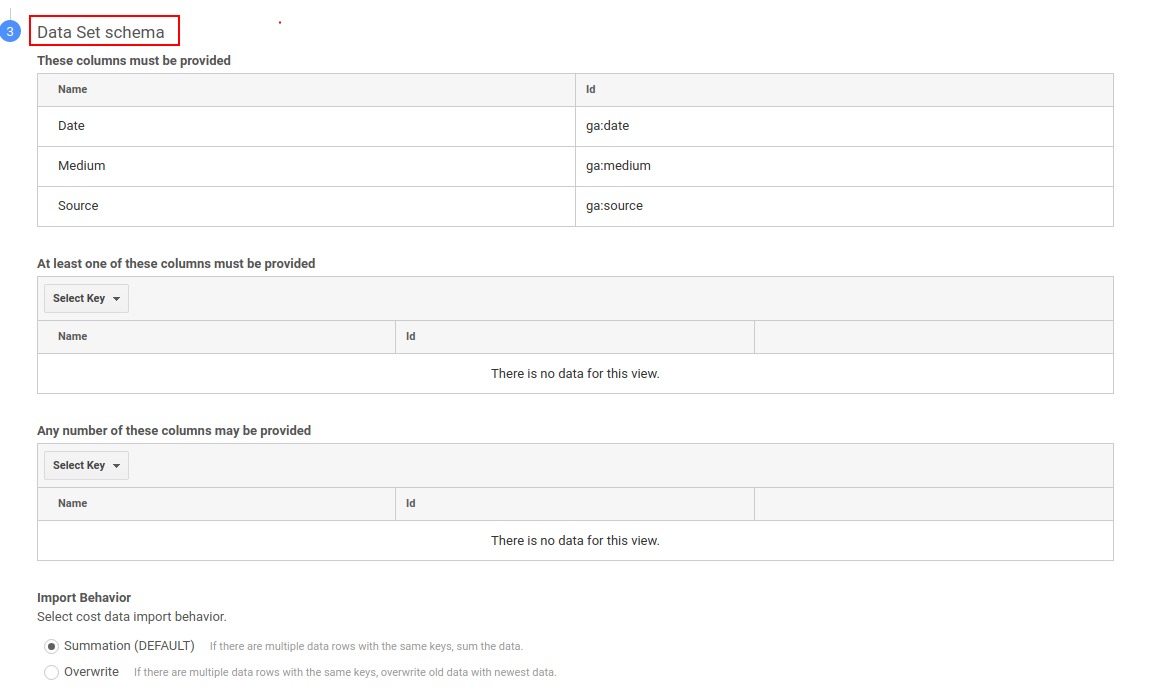
Task: Click Name header in 'At least one' table
Action: 72,336
